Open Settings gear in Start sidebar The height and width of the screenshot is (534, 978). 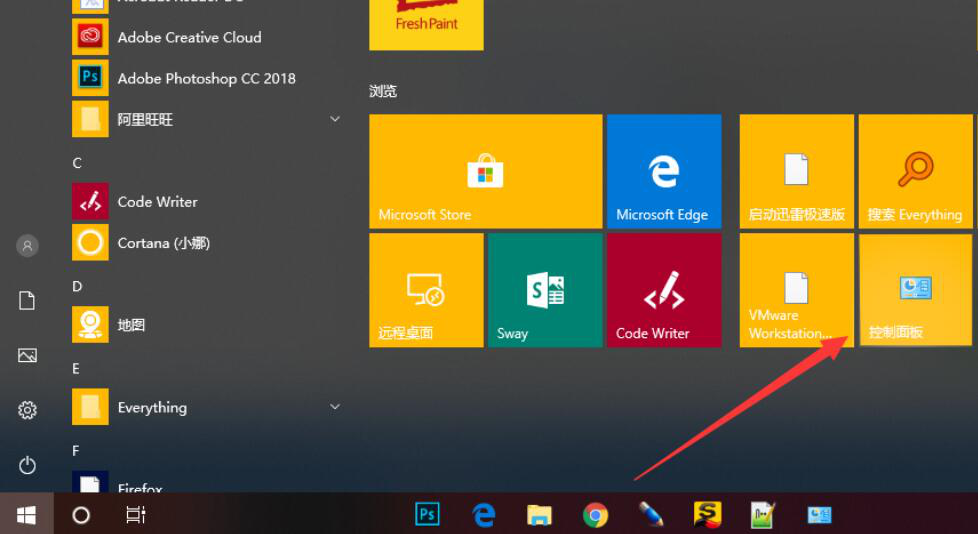point(27,410)
